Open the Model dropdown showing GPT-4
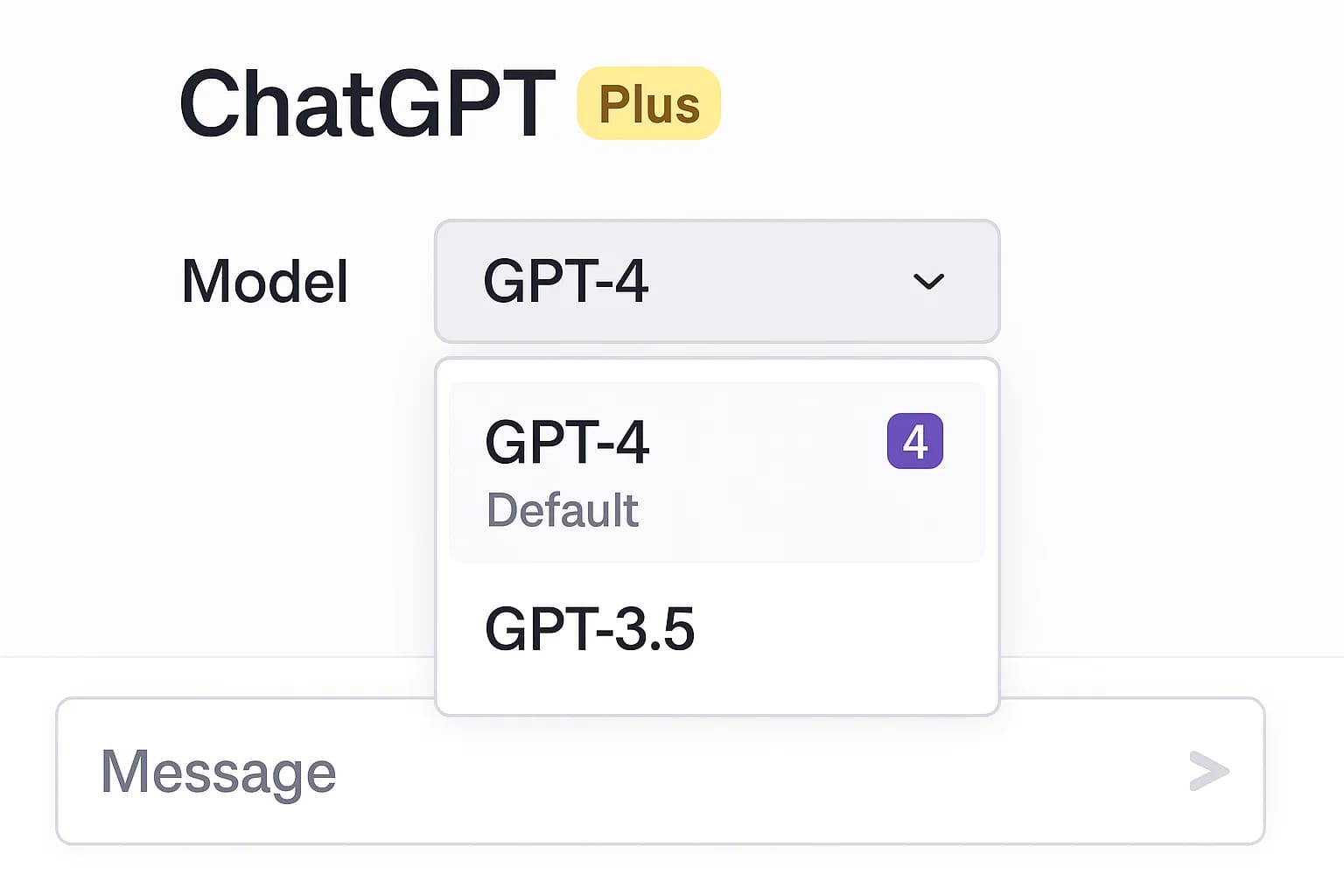This screenshot has width=1344, height=896. coord(716,281)
